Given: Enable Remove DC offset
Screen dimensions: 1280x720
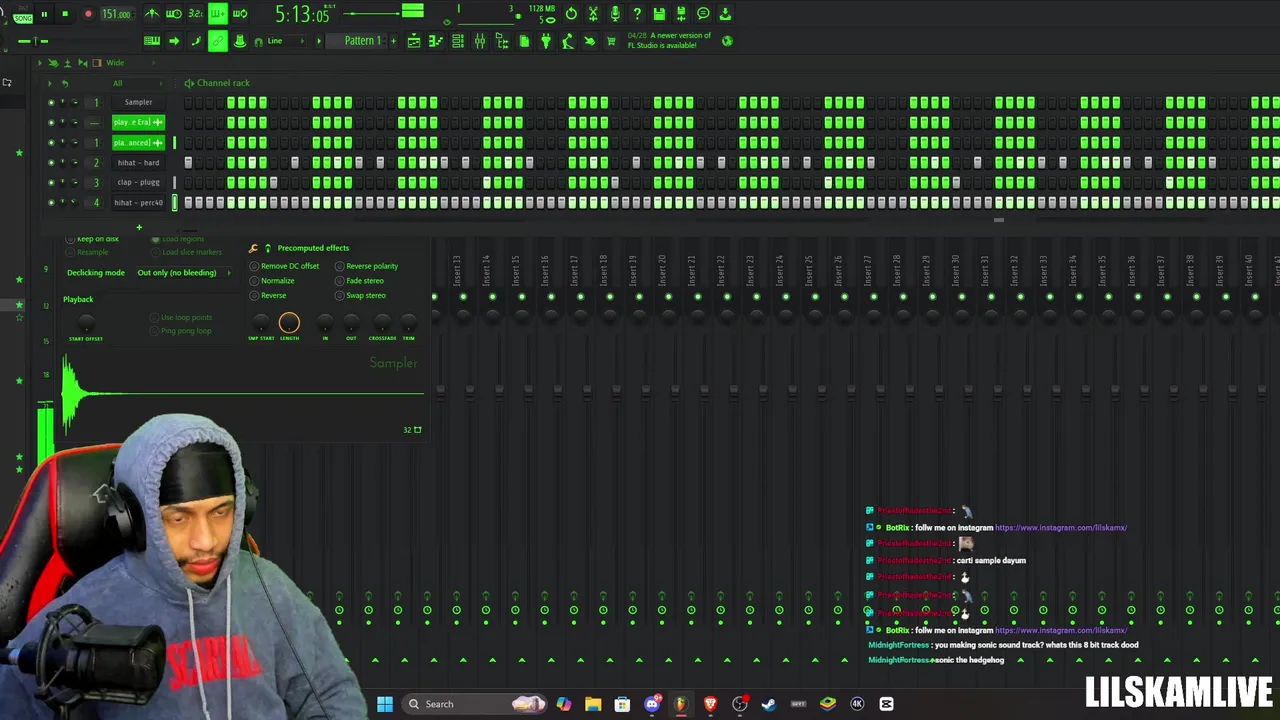Looking at the screenshot, I should tap(284, 266).
